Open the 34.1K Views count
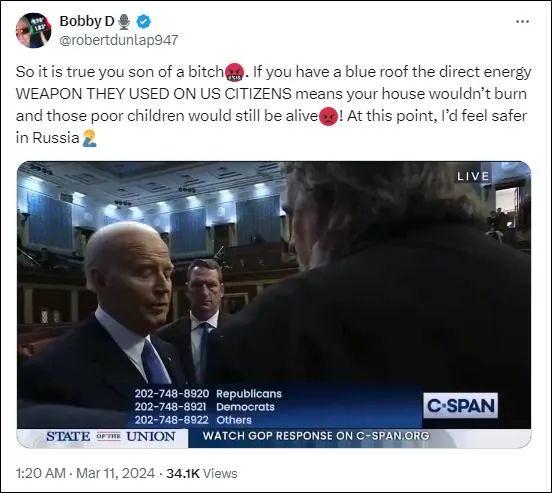This screenshot has height=493, width=552. click(202, 473)
